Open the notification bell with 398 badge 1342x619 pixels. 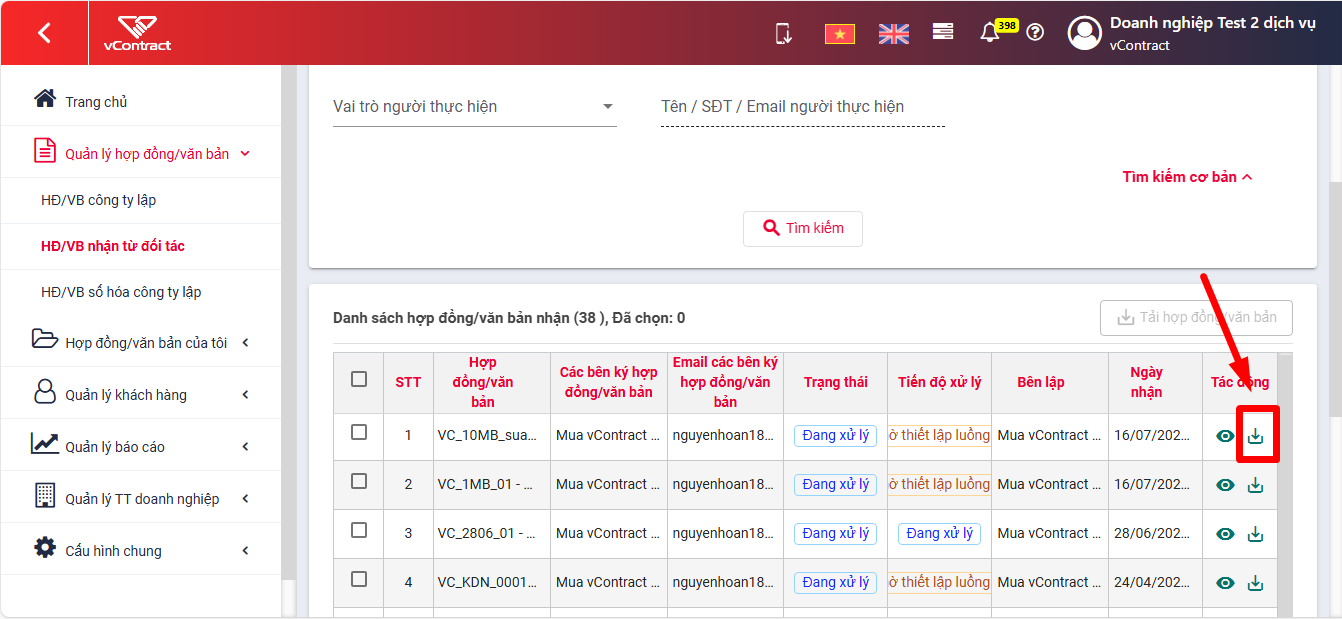[x=990, y=33]
